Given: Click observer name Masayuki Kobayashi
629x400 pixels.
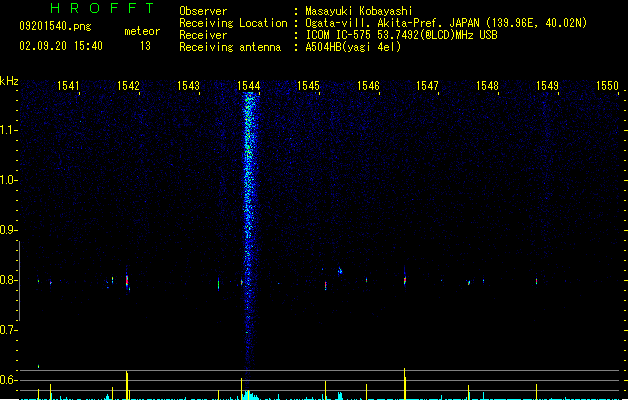Looking at the screenshot, I should pyautogui.click(x=359, y=11).
